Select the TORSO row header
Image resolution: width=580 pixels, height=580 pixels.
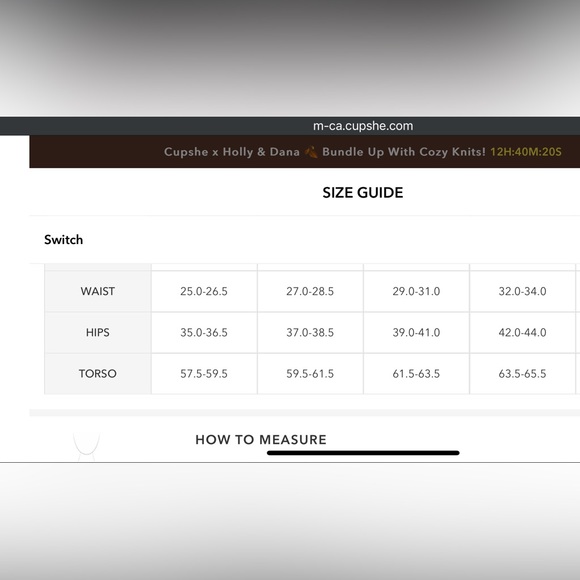click(x=98, y=373)
